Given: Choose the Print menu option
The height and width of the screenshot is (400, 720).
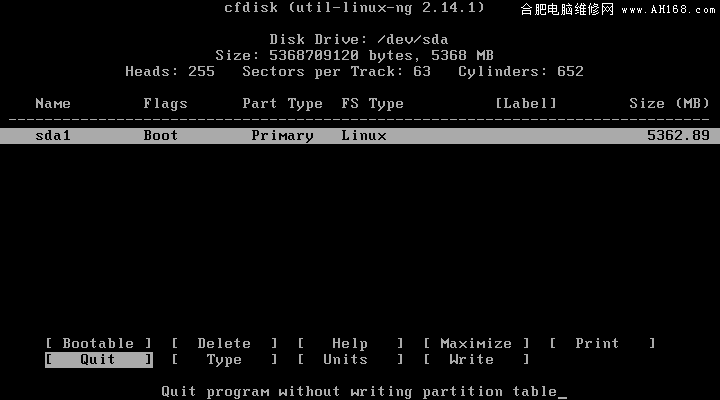Looking at the screenshot, I should point(602,344).
